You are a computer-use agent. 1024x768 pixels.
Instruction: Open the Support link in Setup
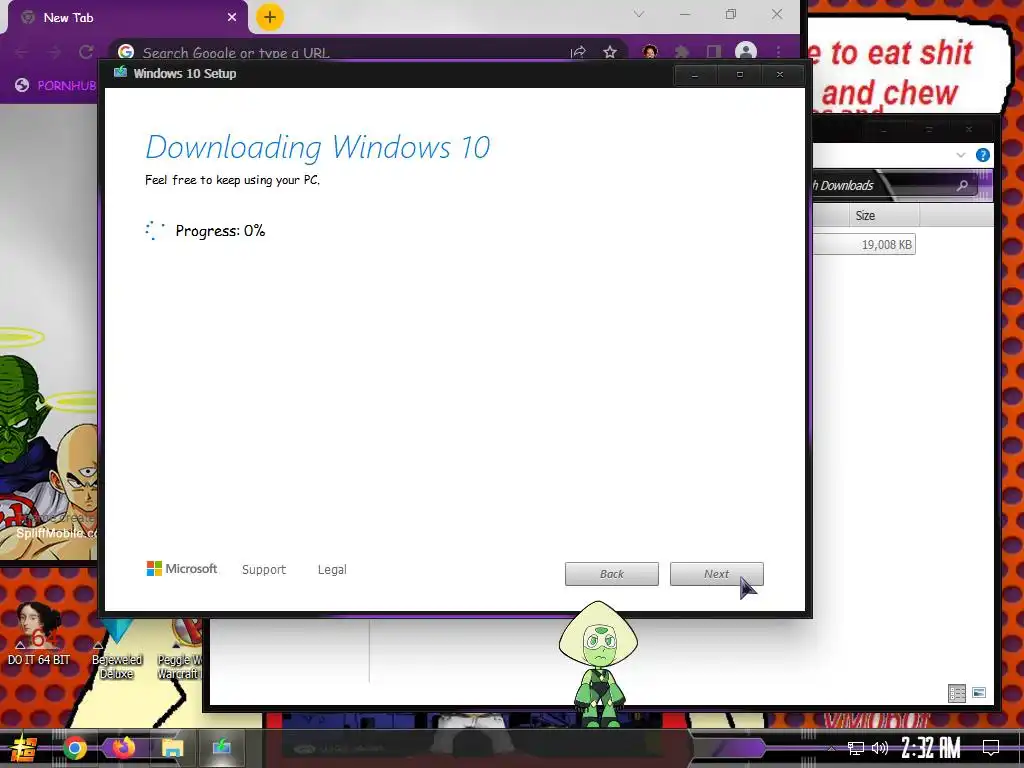point(264,569)
